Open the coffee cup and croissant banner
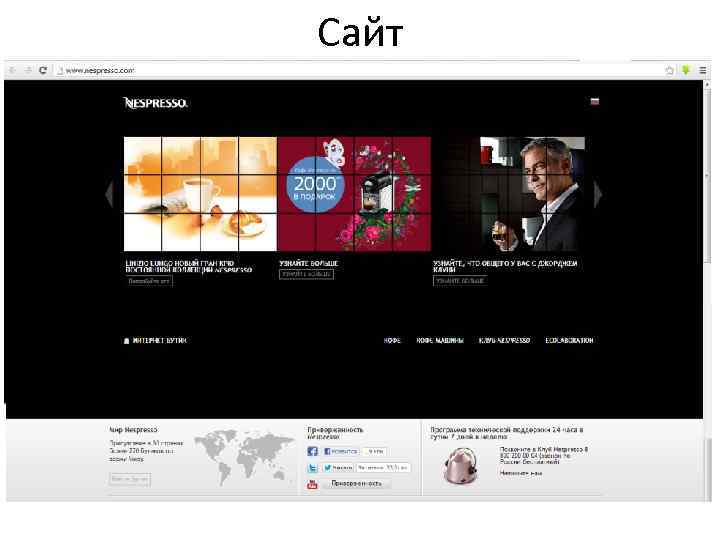 coord(200,194)
